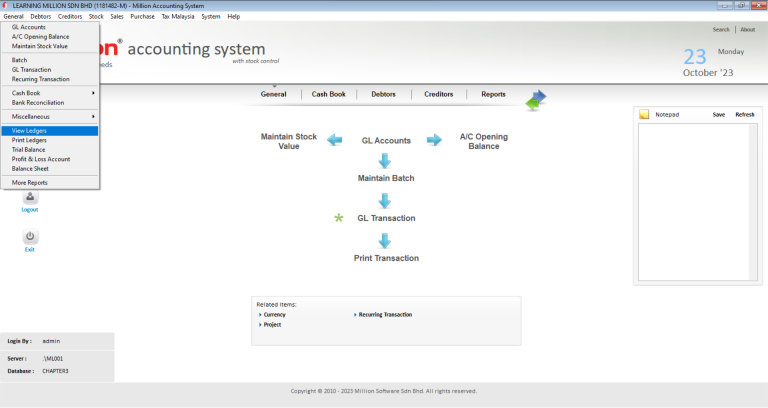Choose Maintain Stock Value menu entry

tap(50, 46)
